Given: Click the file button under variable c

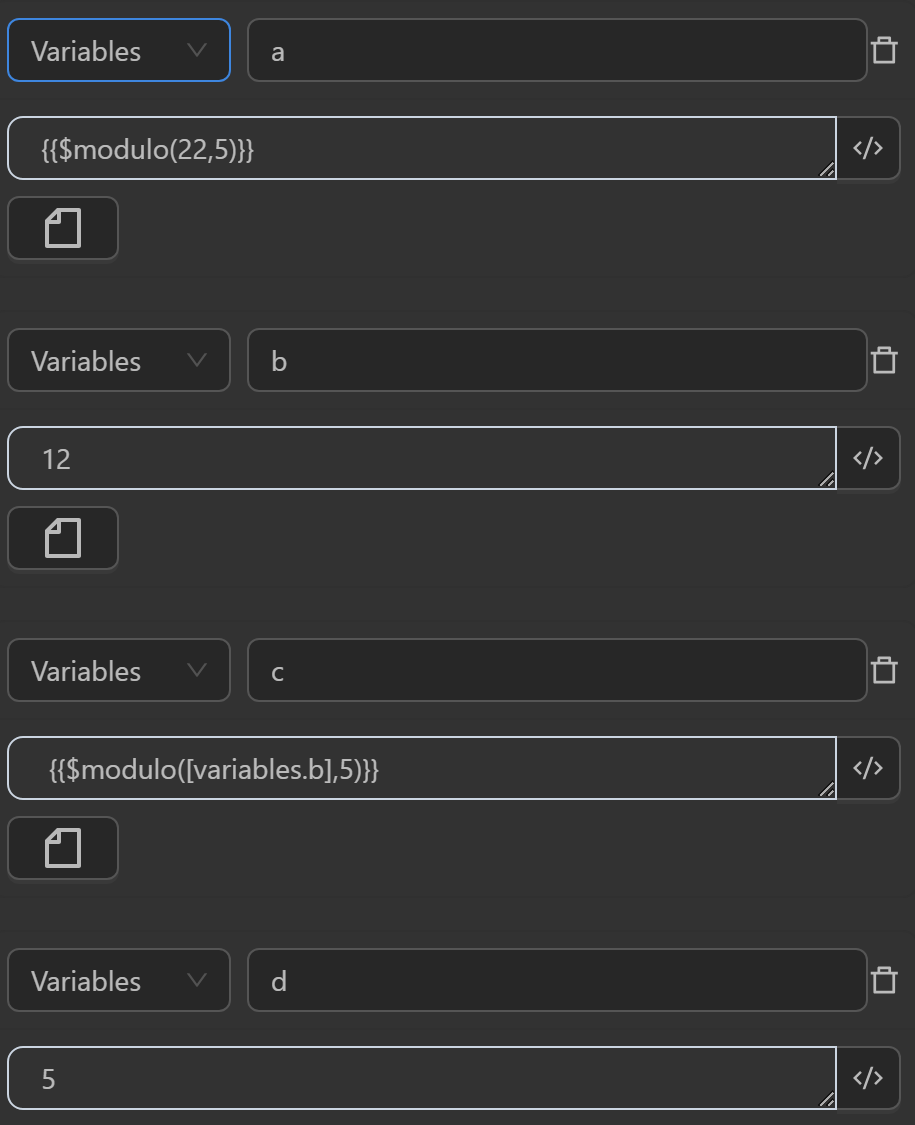Looking at the screenshot, I should tap(63, 848).
